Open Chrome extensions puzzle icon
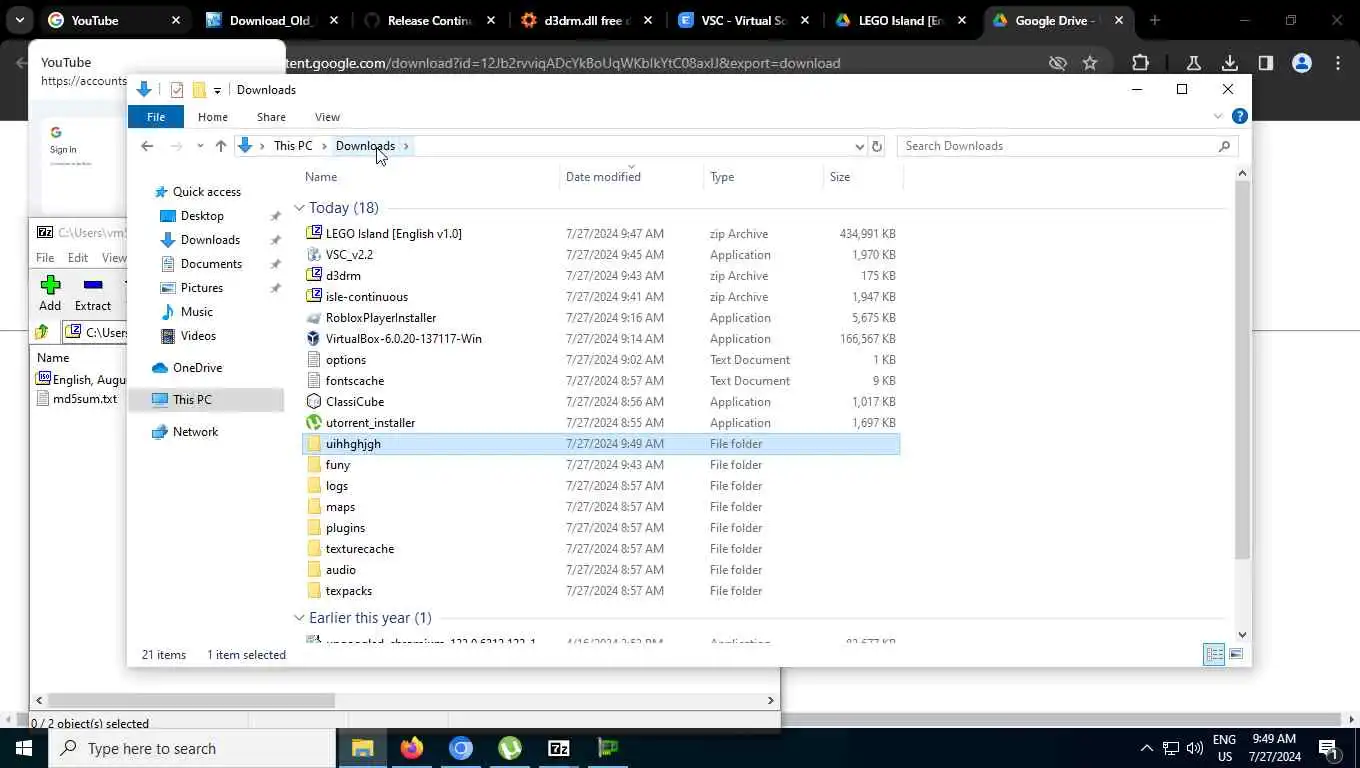This screenshot has height=768, width=1360. (1140, 63)
